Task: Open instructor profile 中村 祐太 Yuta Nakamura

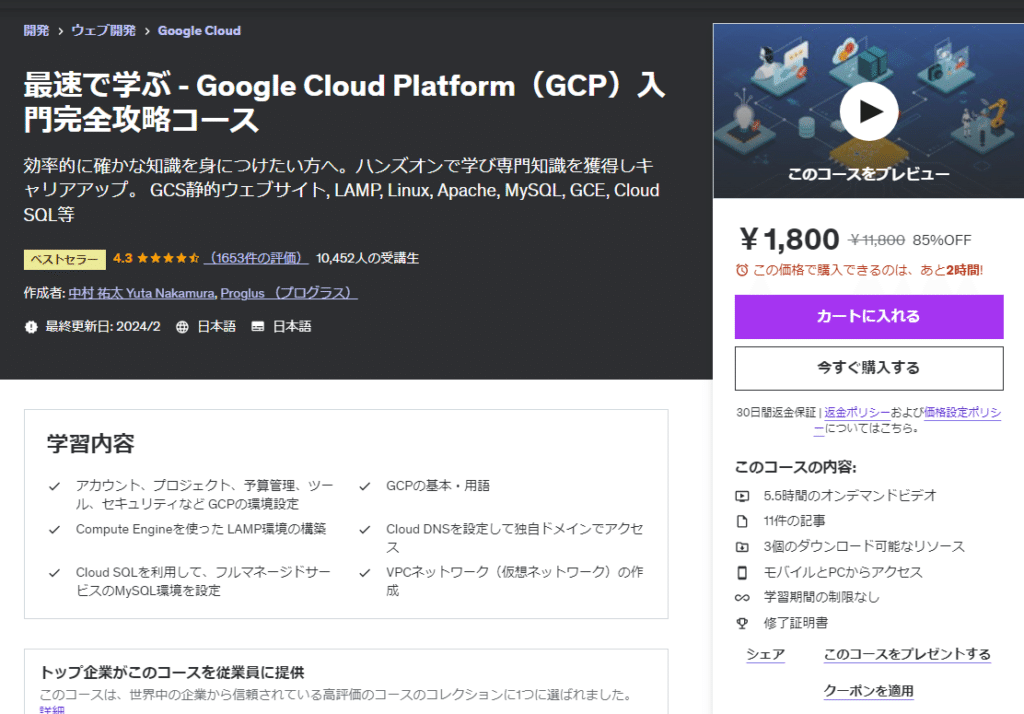Action: (x=141, y=292)
